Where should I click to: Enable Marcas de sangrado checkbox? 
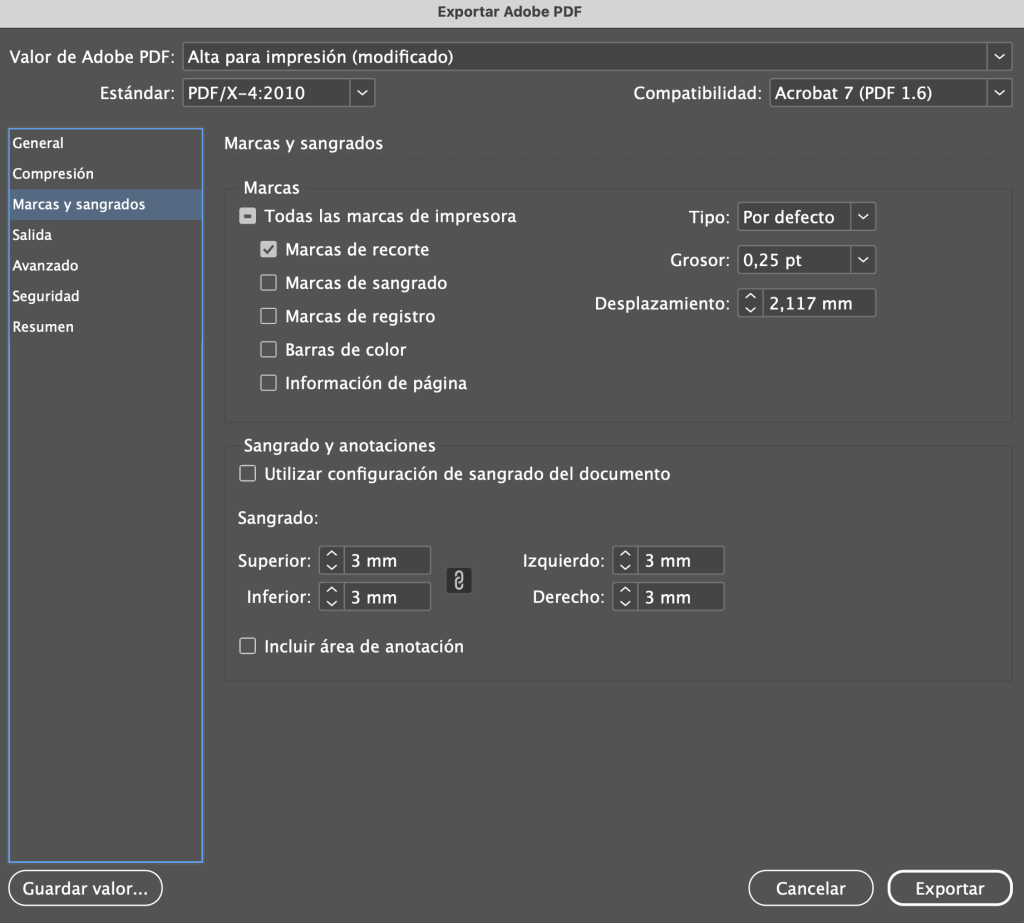(x=268, y=283)
